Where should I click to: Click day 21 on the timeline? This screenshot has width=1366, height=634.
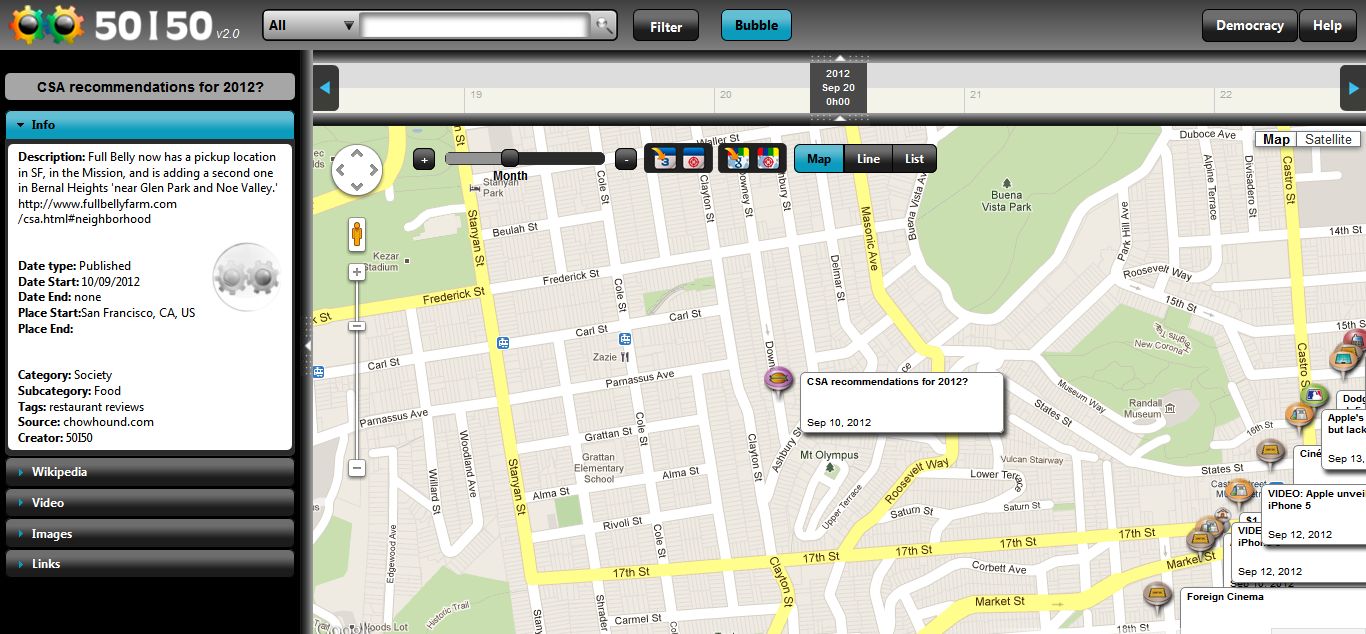(x=974, y=95)
